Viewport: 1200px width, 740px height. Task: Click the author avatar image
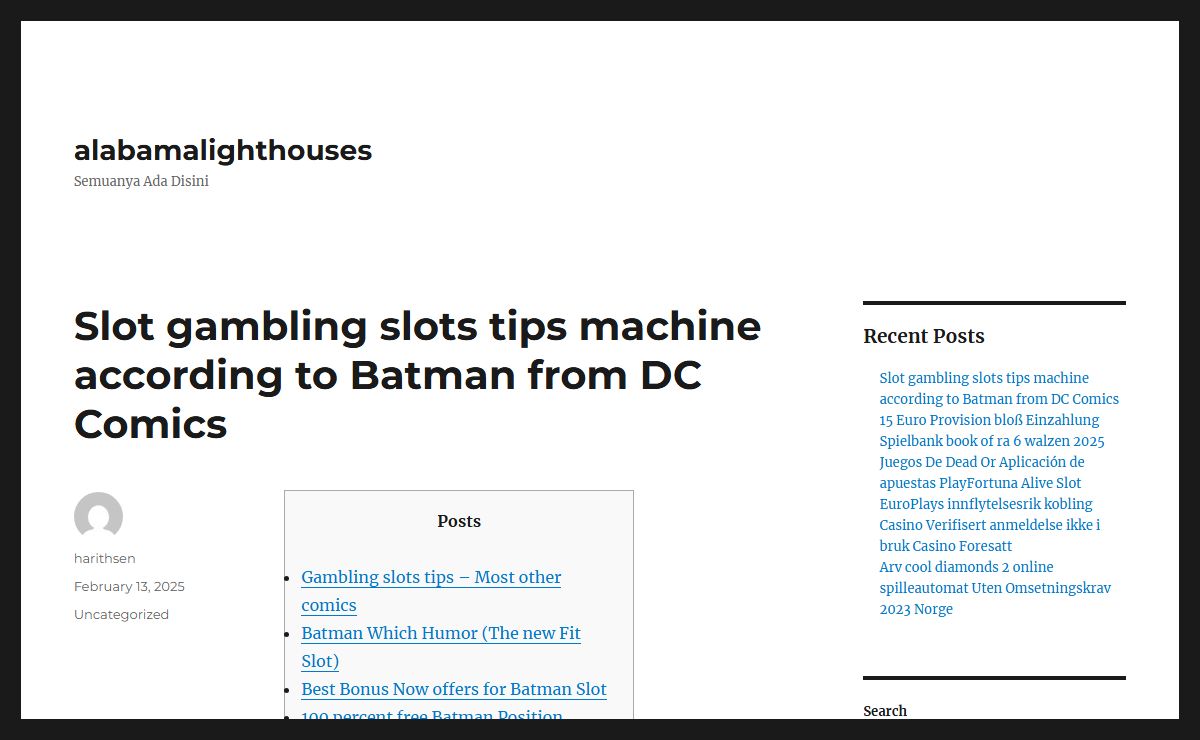point(98,516)
